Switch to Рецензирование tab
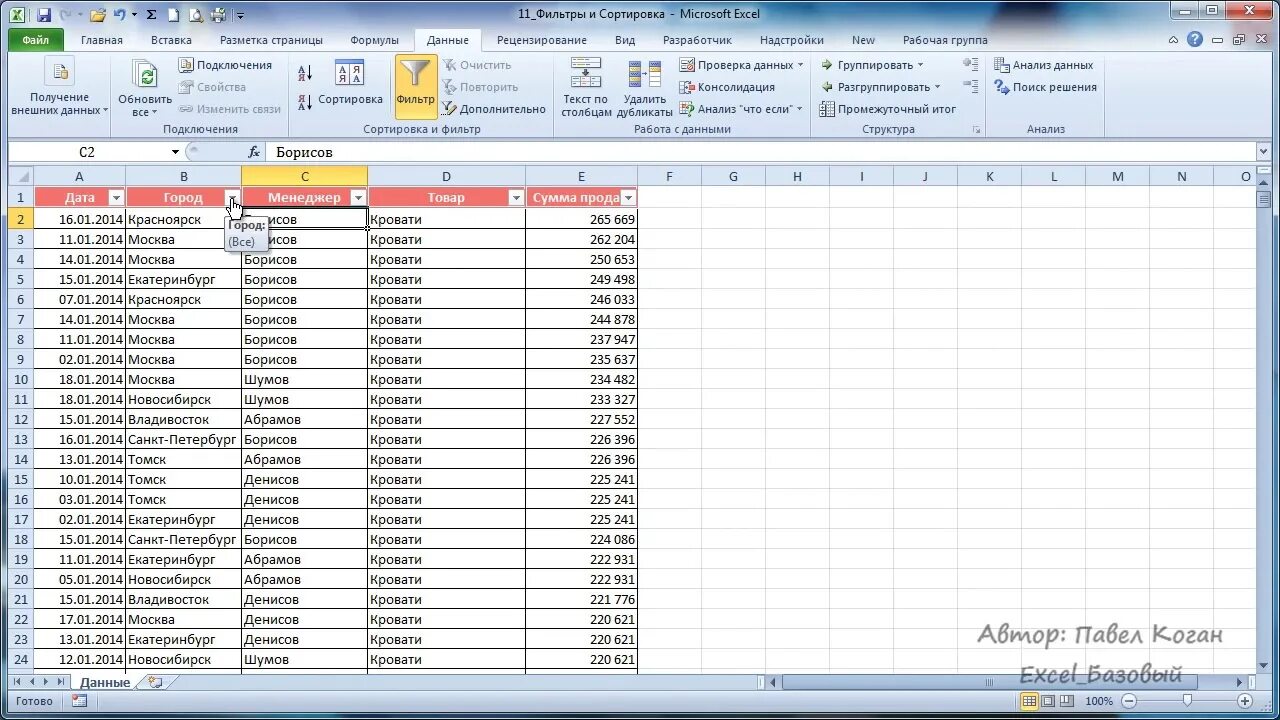Viewport: 1280px width, 720px height. [542, 40]
